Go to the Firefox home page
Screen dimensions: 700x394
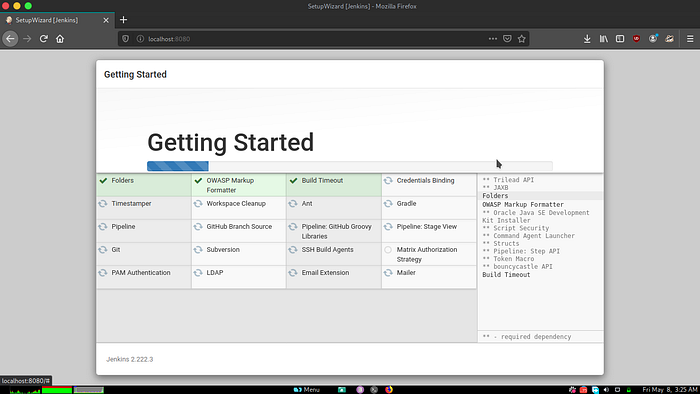point(60,39)
